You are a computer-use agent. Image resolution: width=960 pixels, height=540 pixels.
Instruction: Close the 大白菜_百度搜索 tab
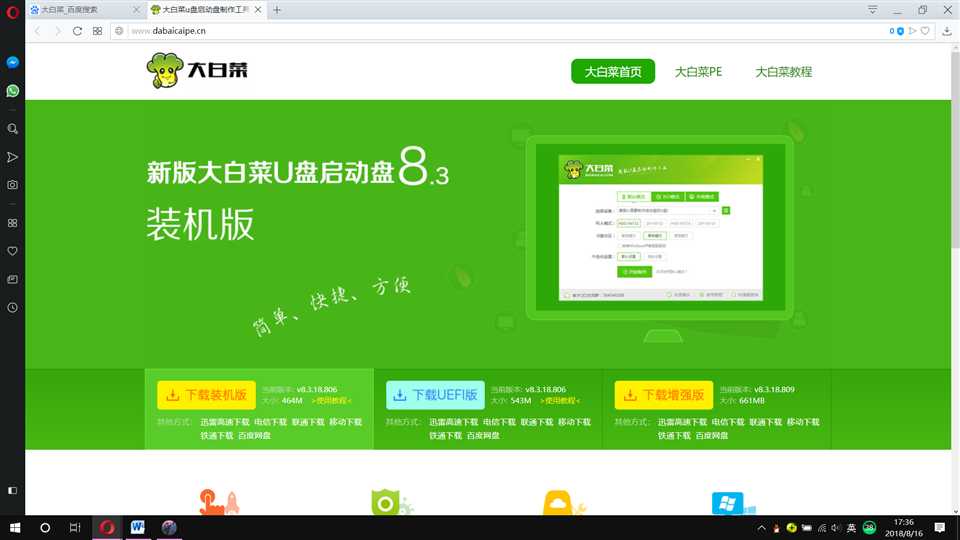pyautogui.click(x=137, y=10)
